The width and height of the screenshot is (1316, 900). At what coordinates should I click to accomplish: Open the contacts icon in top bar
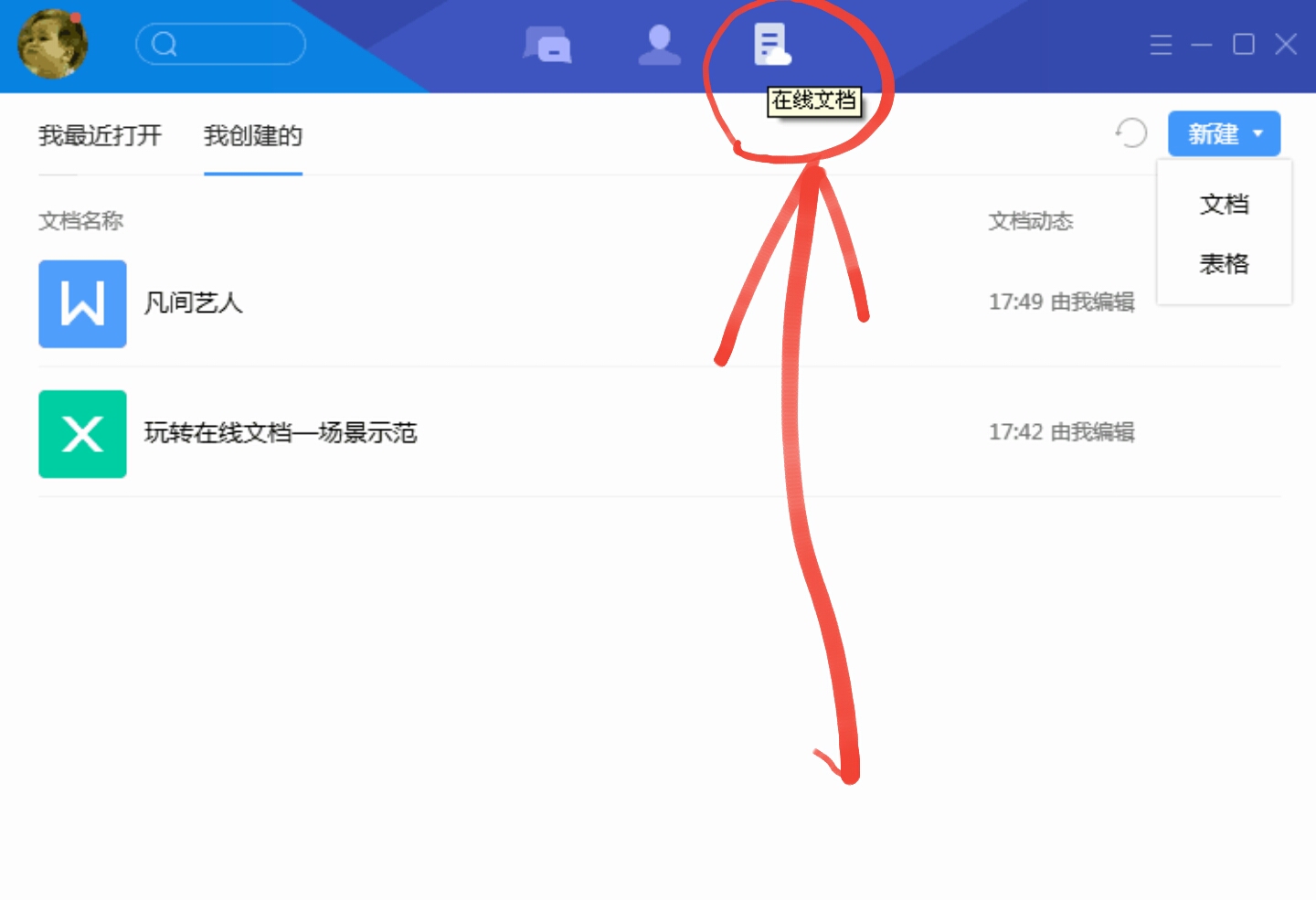click(660, 43)
